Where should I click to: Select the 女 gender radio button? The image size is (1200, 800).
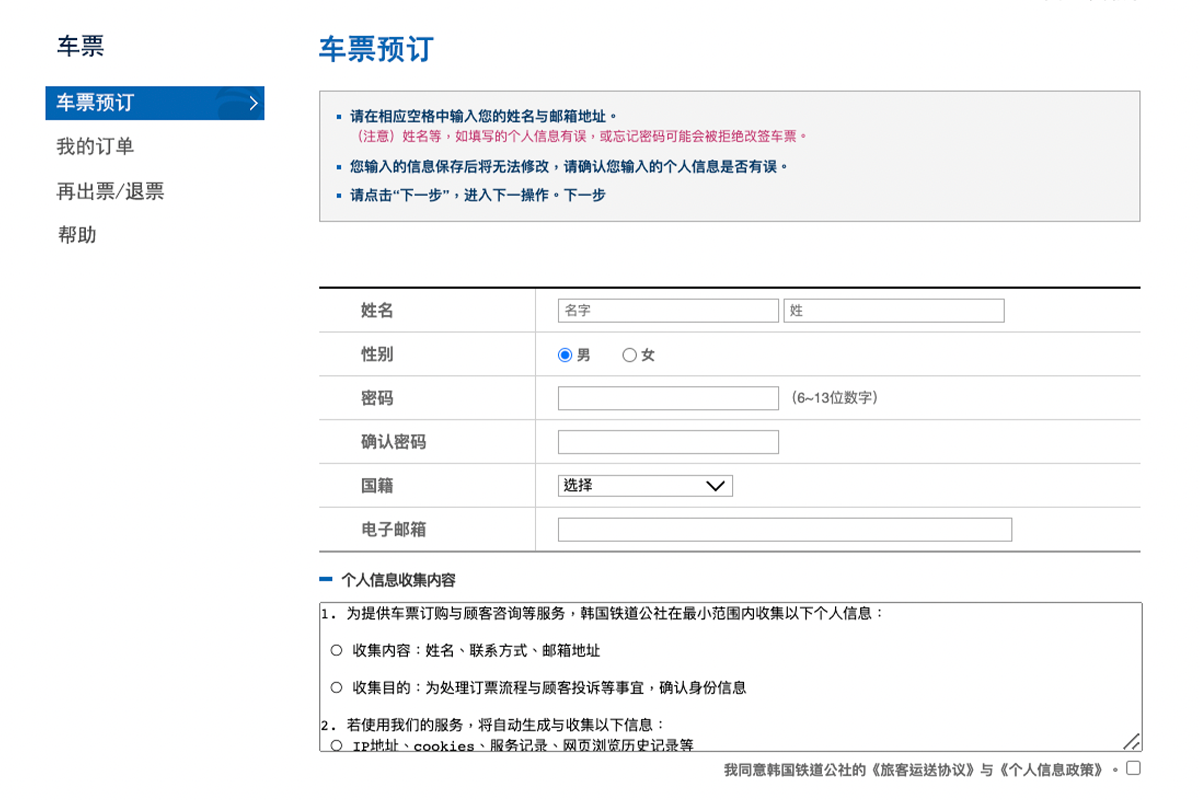pos(629,354)
